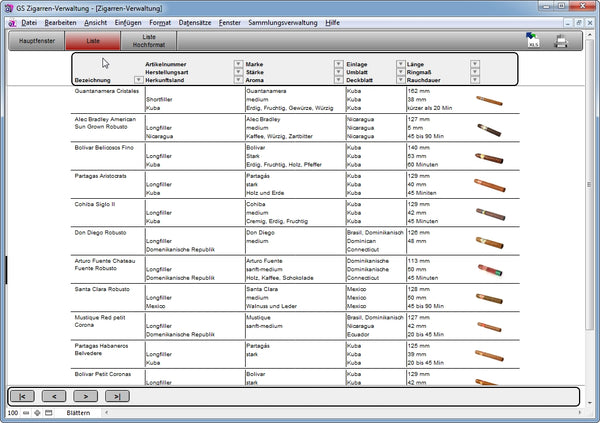Open the Format menu
The image size is (600, 423).
pyautogui.click(x=160, y=23)
